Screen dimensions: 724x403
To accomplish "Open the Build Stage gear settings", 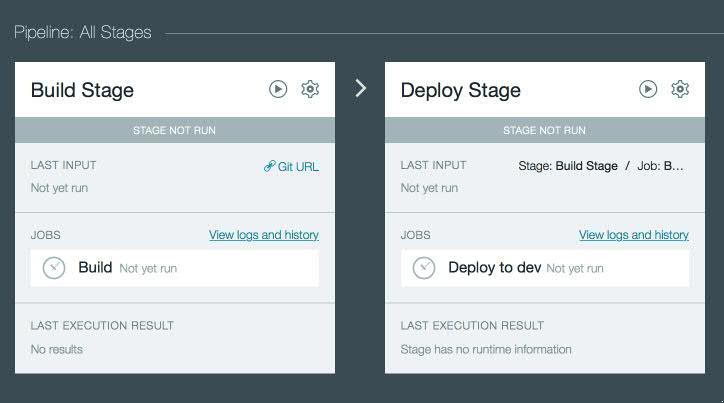I will (310, 89).
